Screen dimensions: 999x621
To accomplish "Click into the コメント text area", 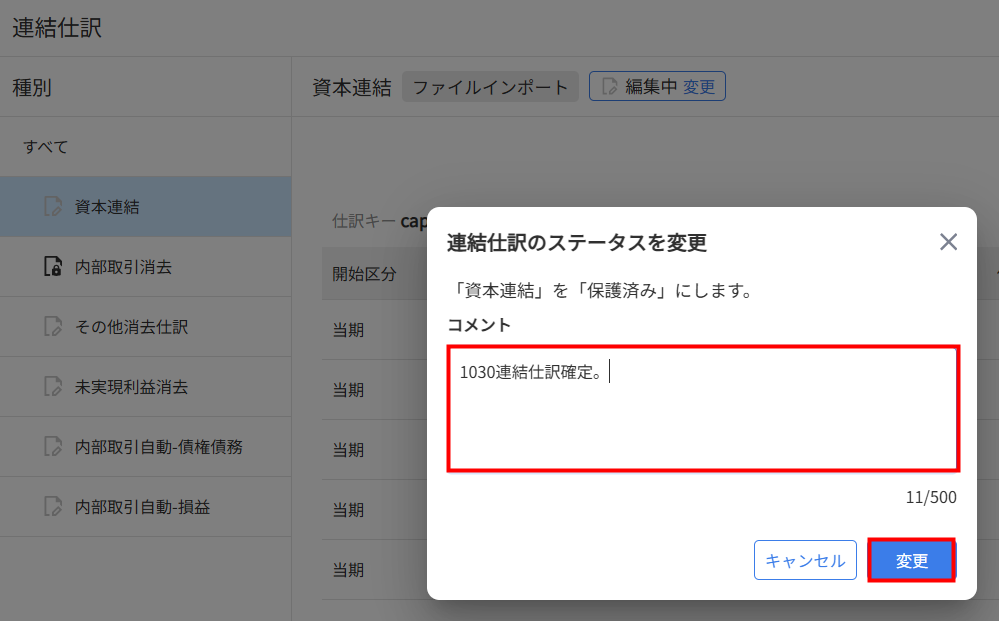I will pos(703,408).
